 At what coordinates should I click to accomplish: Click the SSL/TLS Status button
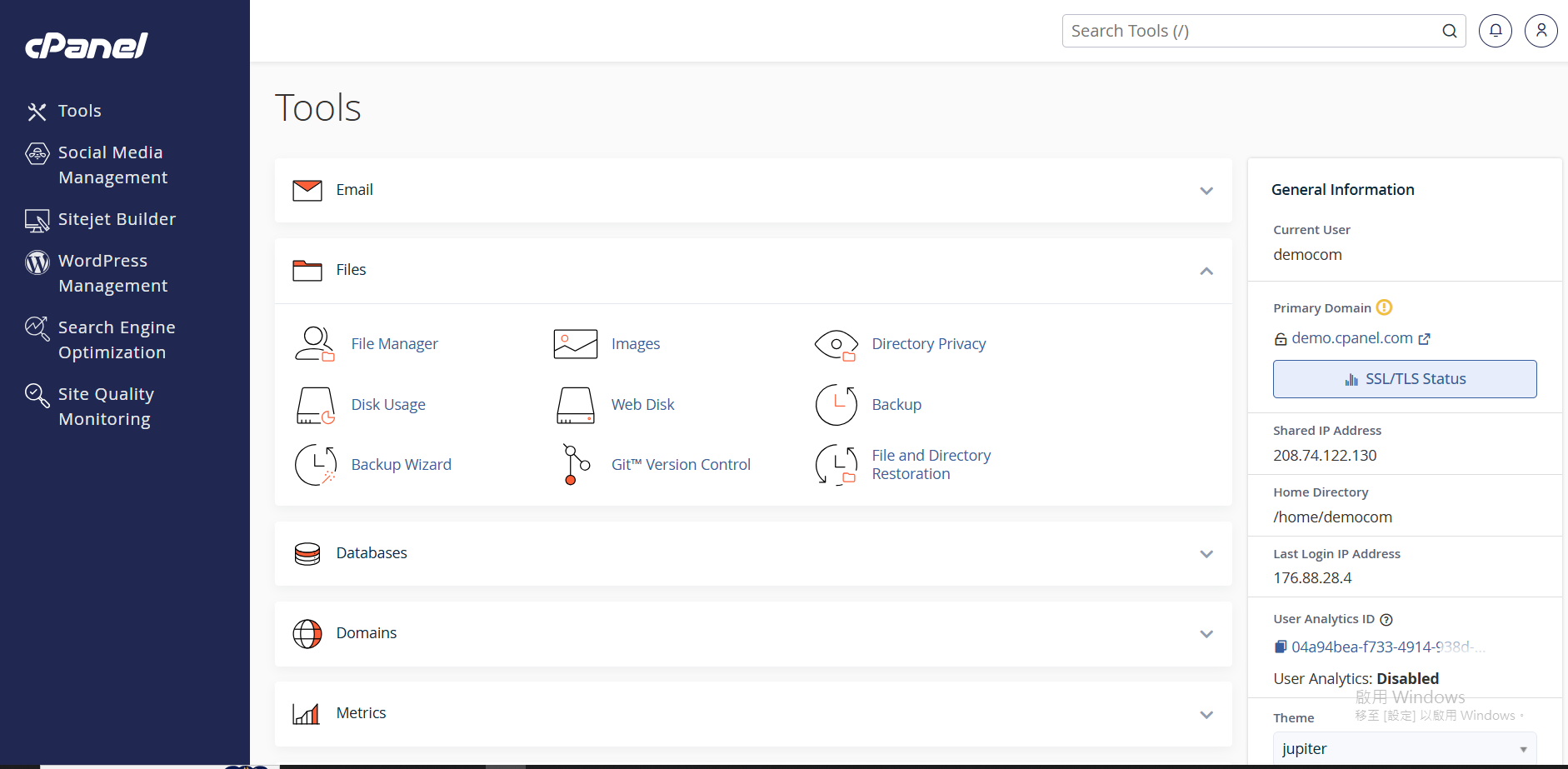(x=1404, y=379)
